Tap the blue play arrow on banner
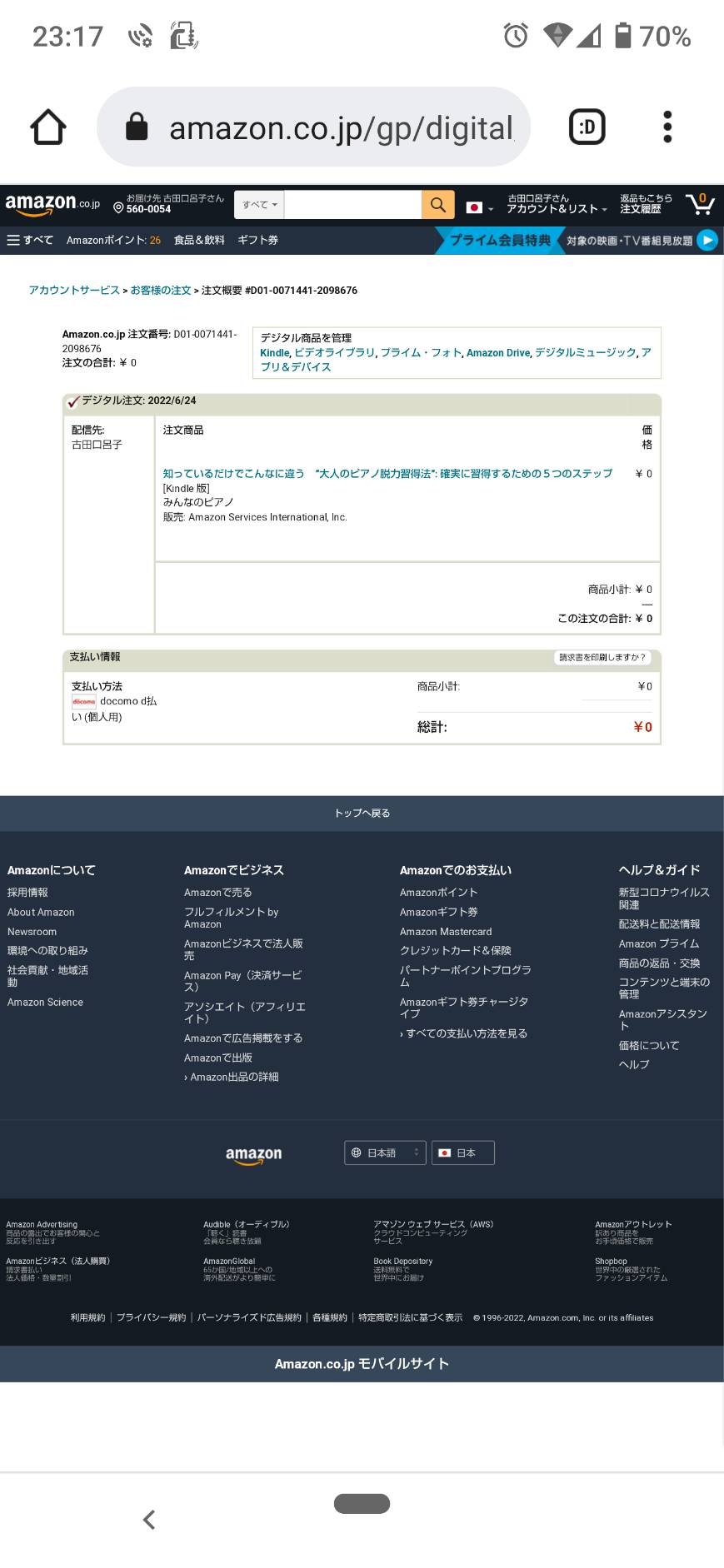 click(707, 240)
